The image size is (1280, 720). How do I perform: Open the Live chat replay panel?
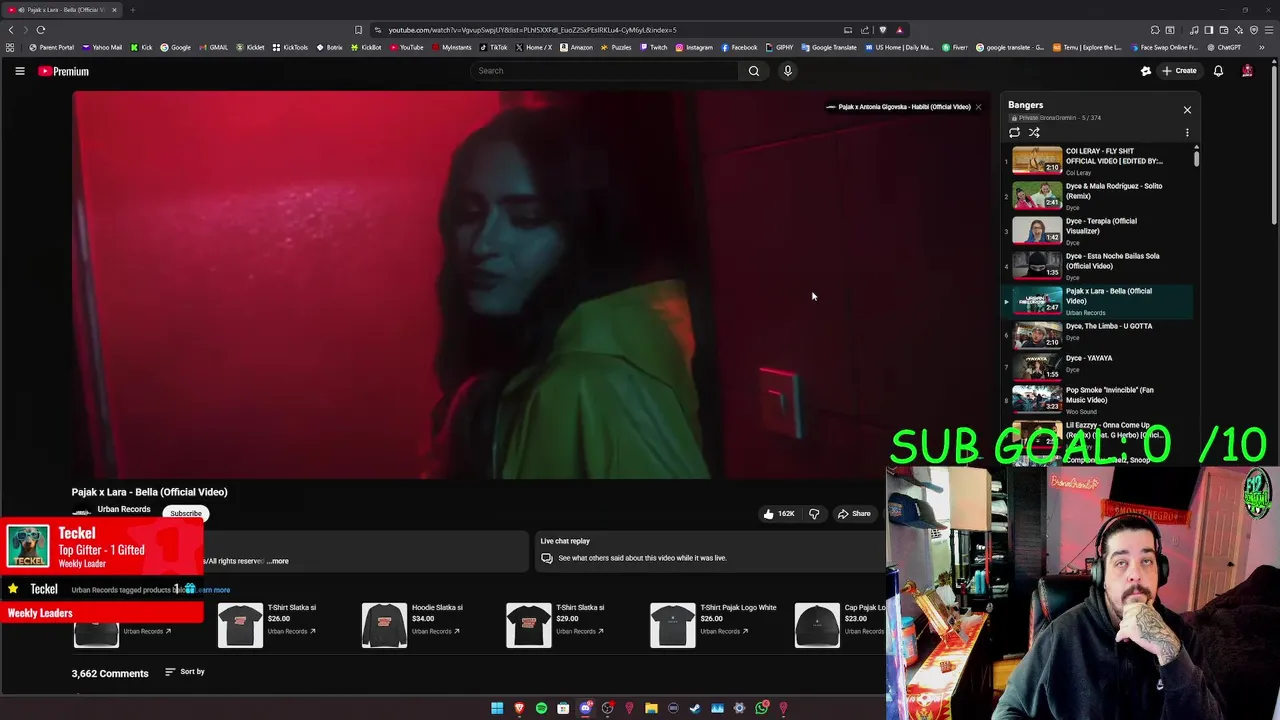point(710,550)
